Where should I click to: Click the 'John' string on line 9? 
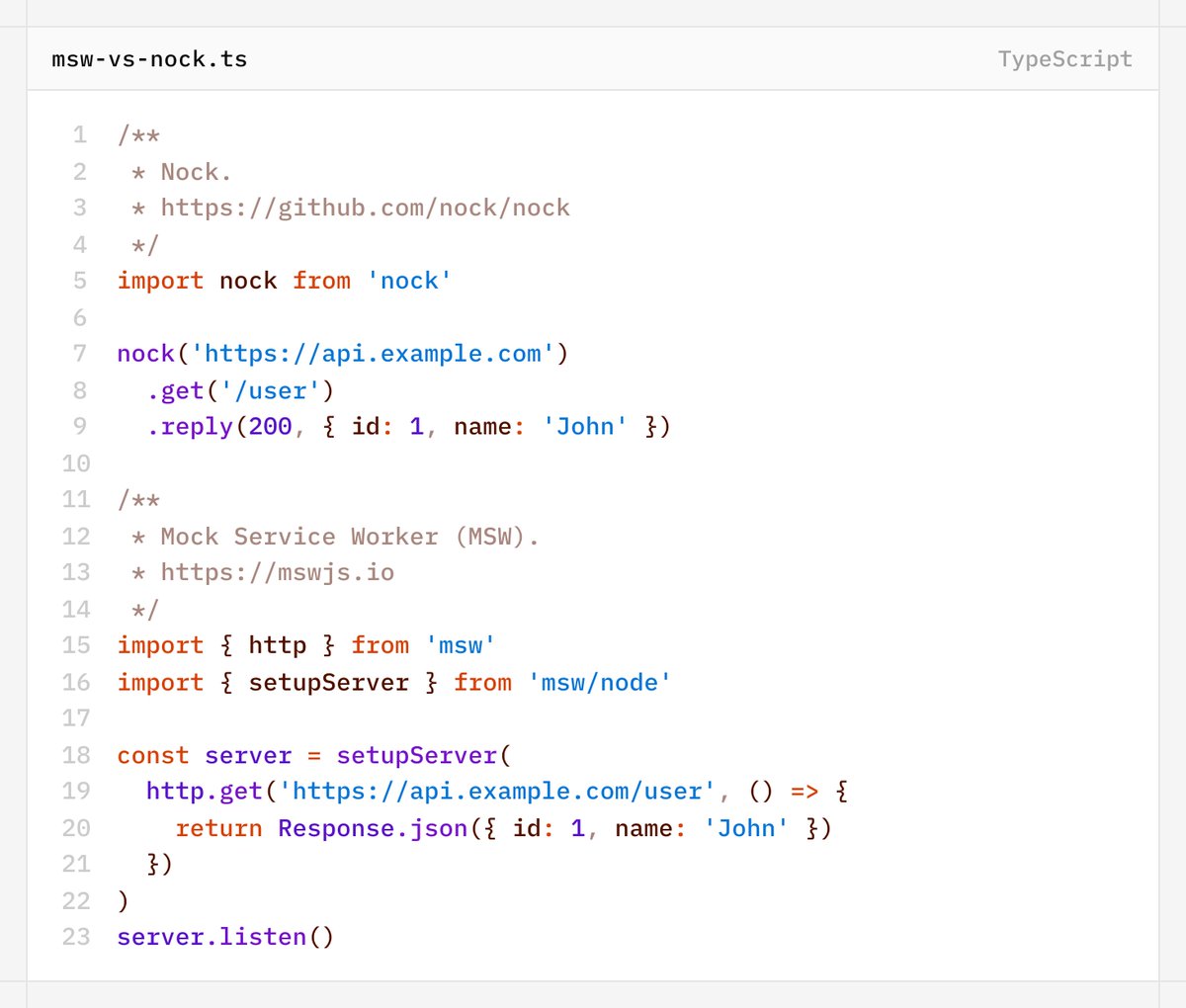click(x=585, y=427)
